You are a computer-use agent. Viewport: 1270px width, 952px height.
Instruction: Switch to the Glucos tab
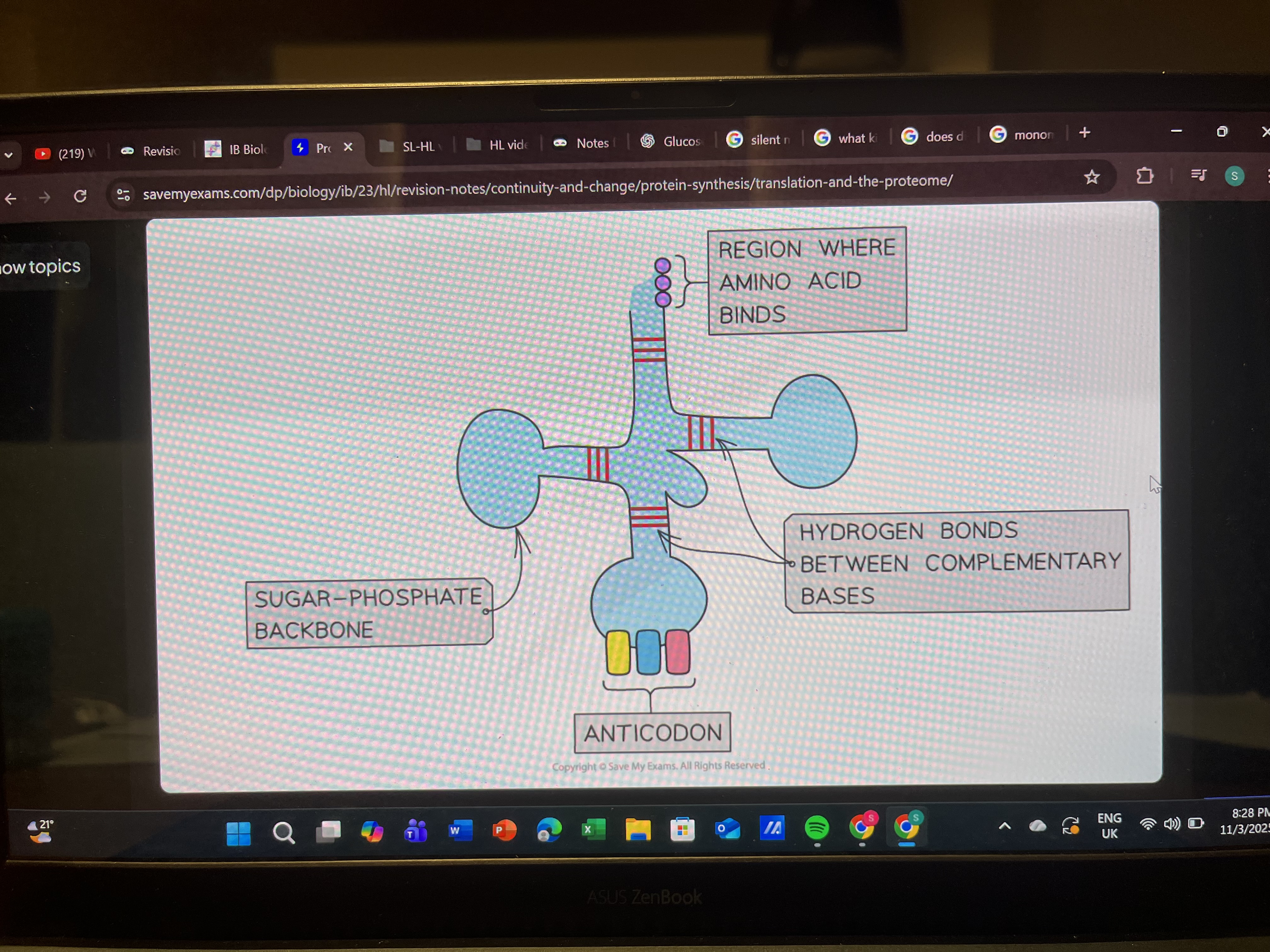click(671, 141)
